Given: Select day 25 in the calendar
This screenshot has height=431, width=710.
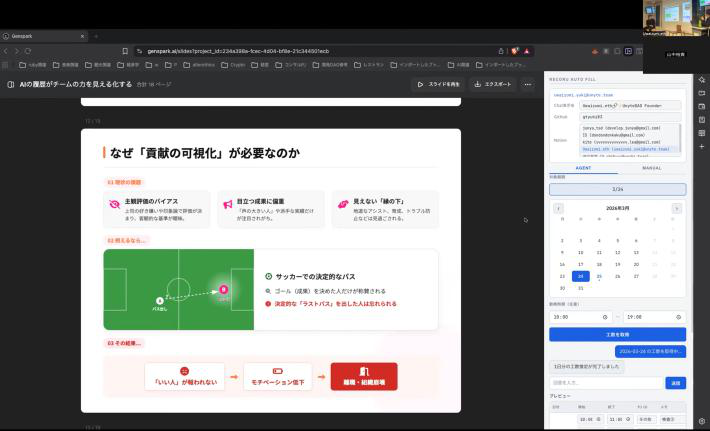Looking at the screenshot, I should (x=599, y=276).
